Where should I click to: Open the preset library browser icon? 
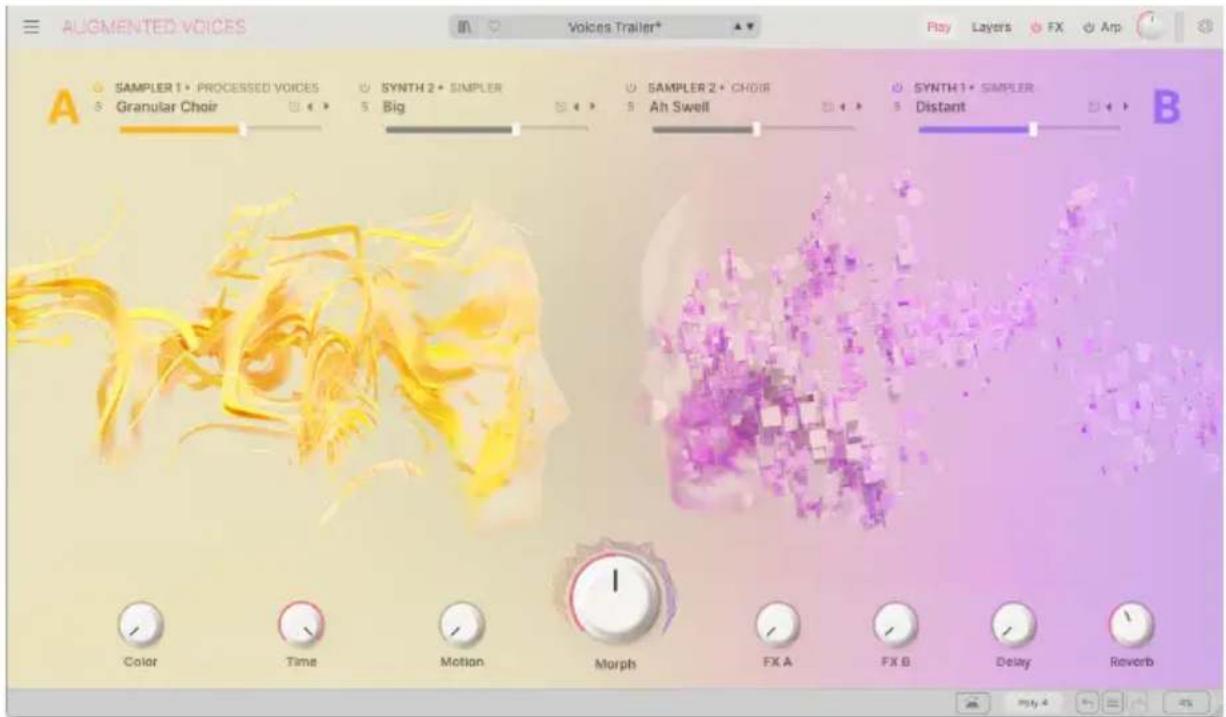point(465,27)
